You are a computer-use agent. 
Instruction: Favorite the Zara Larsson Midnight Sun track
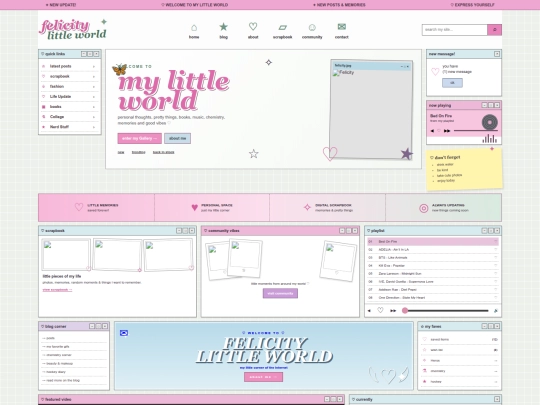496,273
